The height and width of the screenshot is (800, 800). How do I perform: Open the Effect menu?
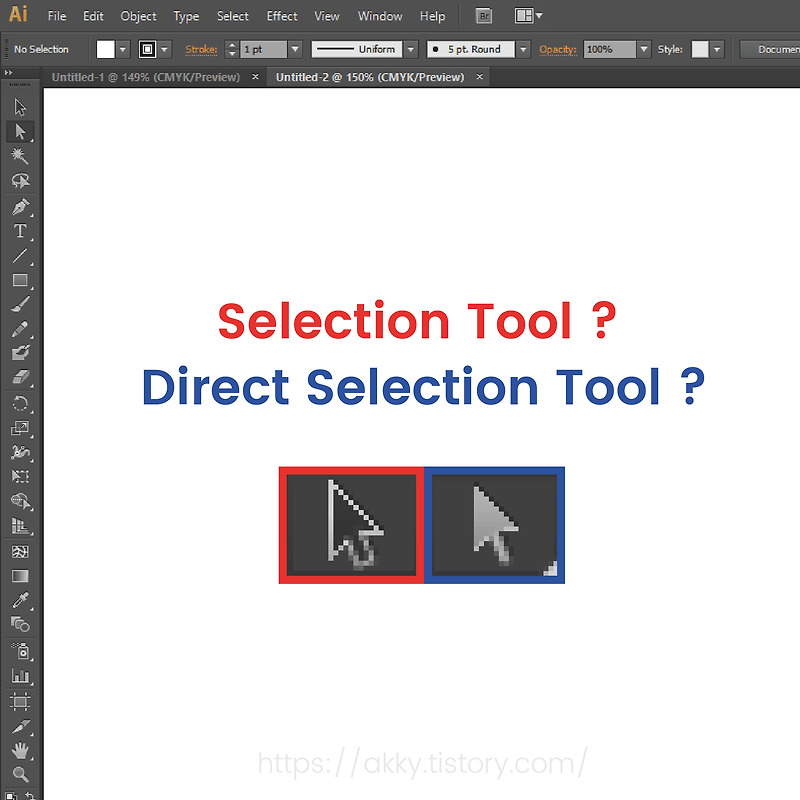point(281,16)
